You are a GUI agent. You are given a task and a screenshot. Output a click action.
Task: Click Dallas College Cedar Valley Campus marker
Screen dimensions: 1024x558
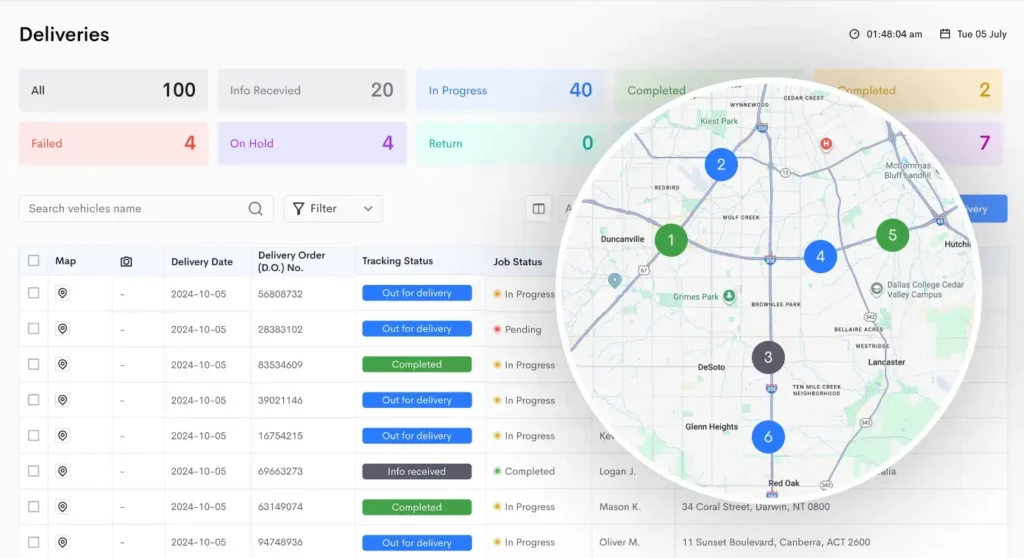(x=876, y=288)
